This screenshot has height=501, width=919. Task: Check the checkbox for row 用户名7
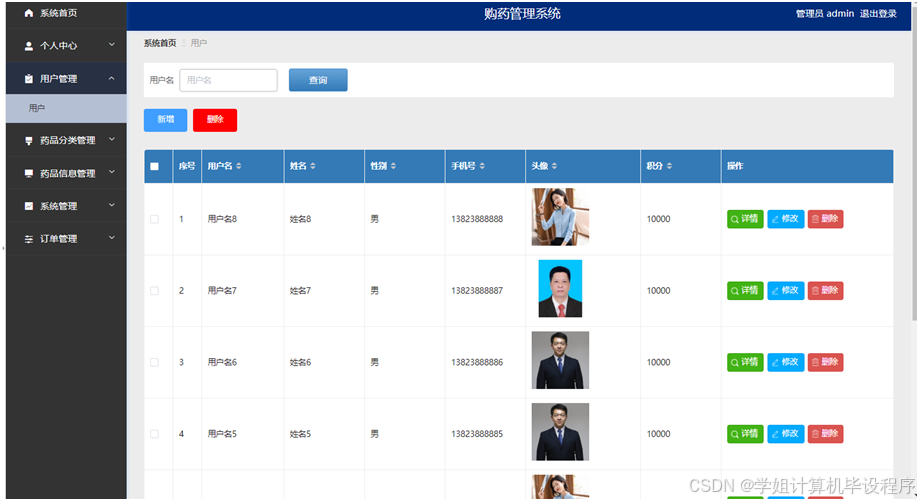pos(154,291)
